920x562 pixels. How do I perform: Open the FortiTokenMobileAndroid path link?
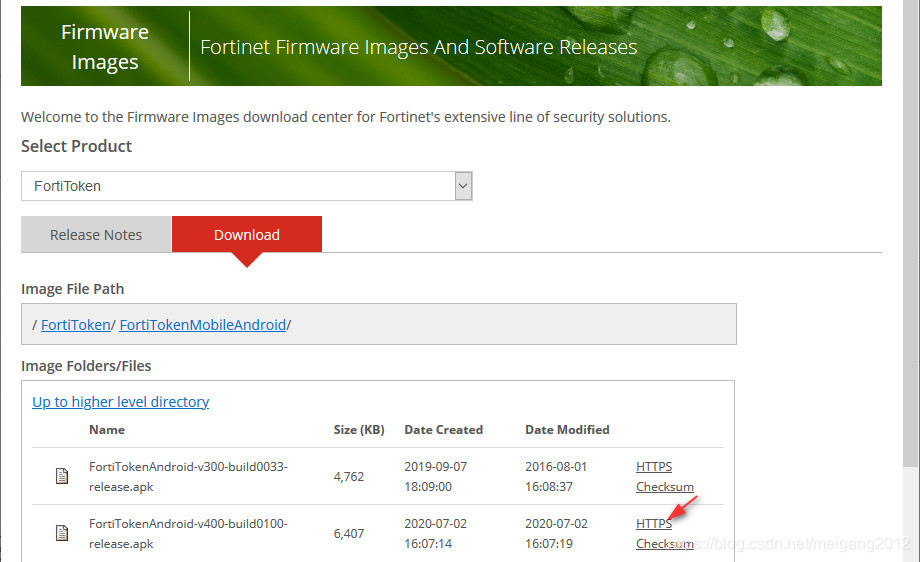pyautogui.click(x=202, y=324)
